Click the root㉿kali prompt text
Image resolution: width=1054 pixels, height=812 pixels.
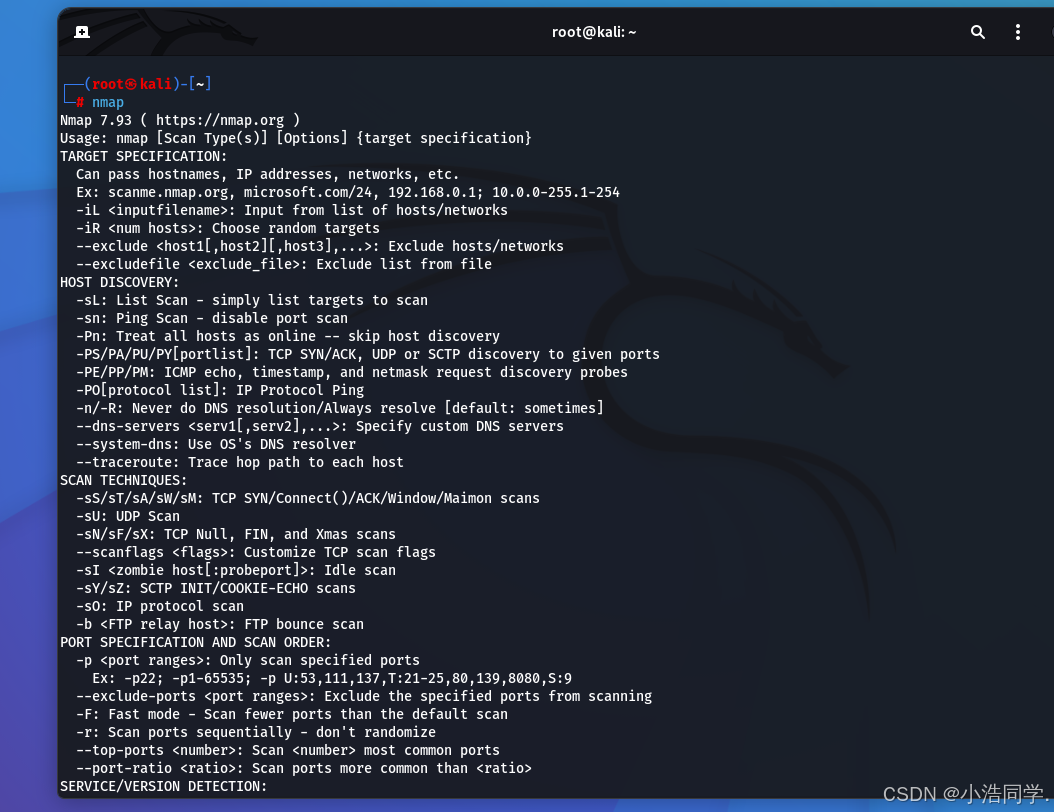tap(132, 84)
